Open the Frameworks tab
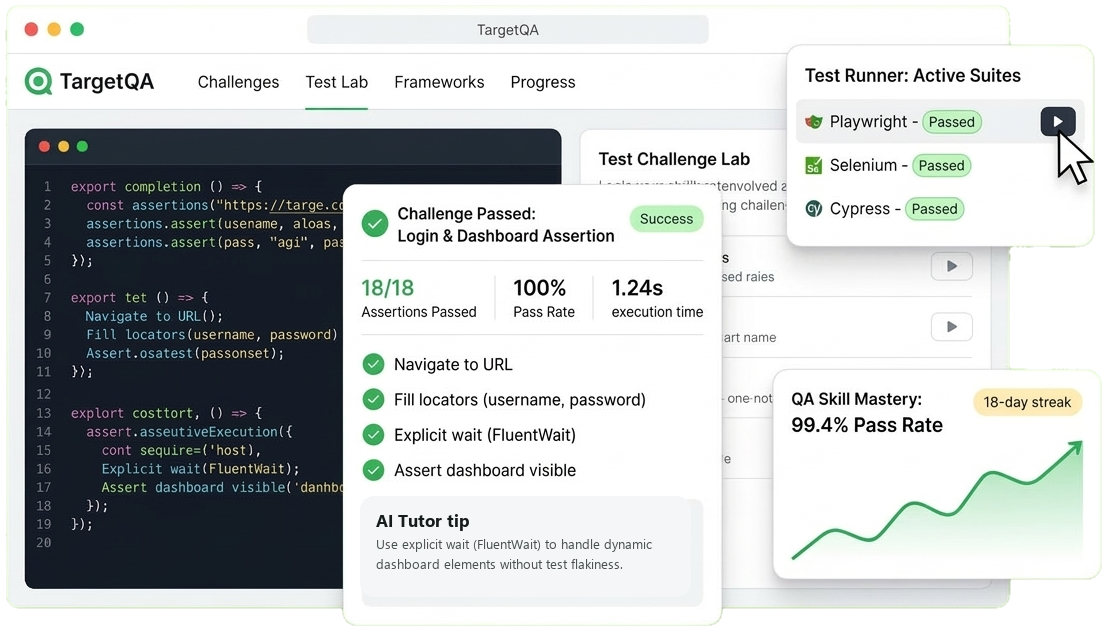Screen dimensions: 1107x631 pyautogui.click(x=439, y=82)
